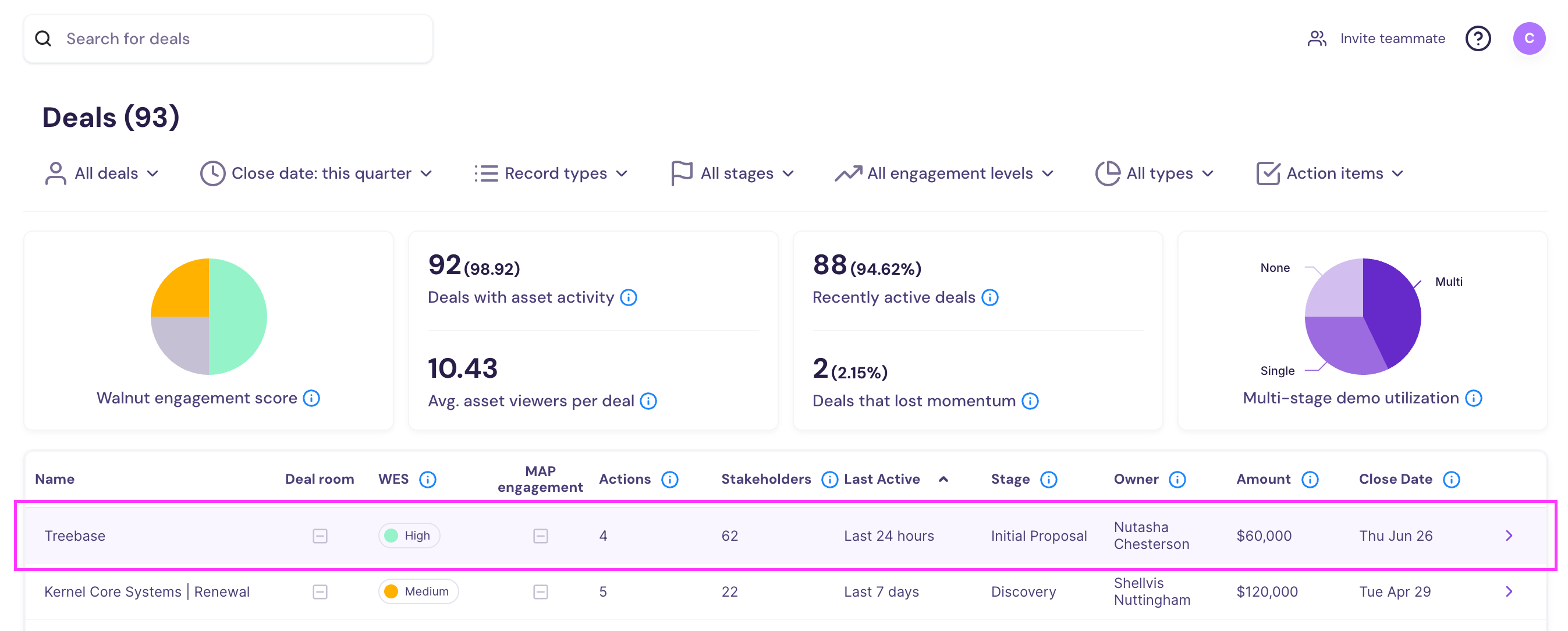Open Treebase row chevron arrow
This screenshot has height=631, width=1568.
point(1509,536)
